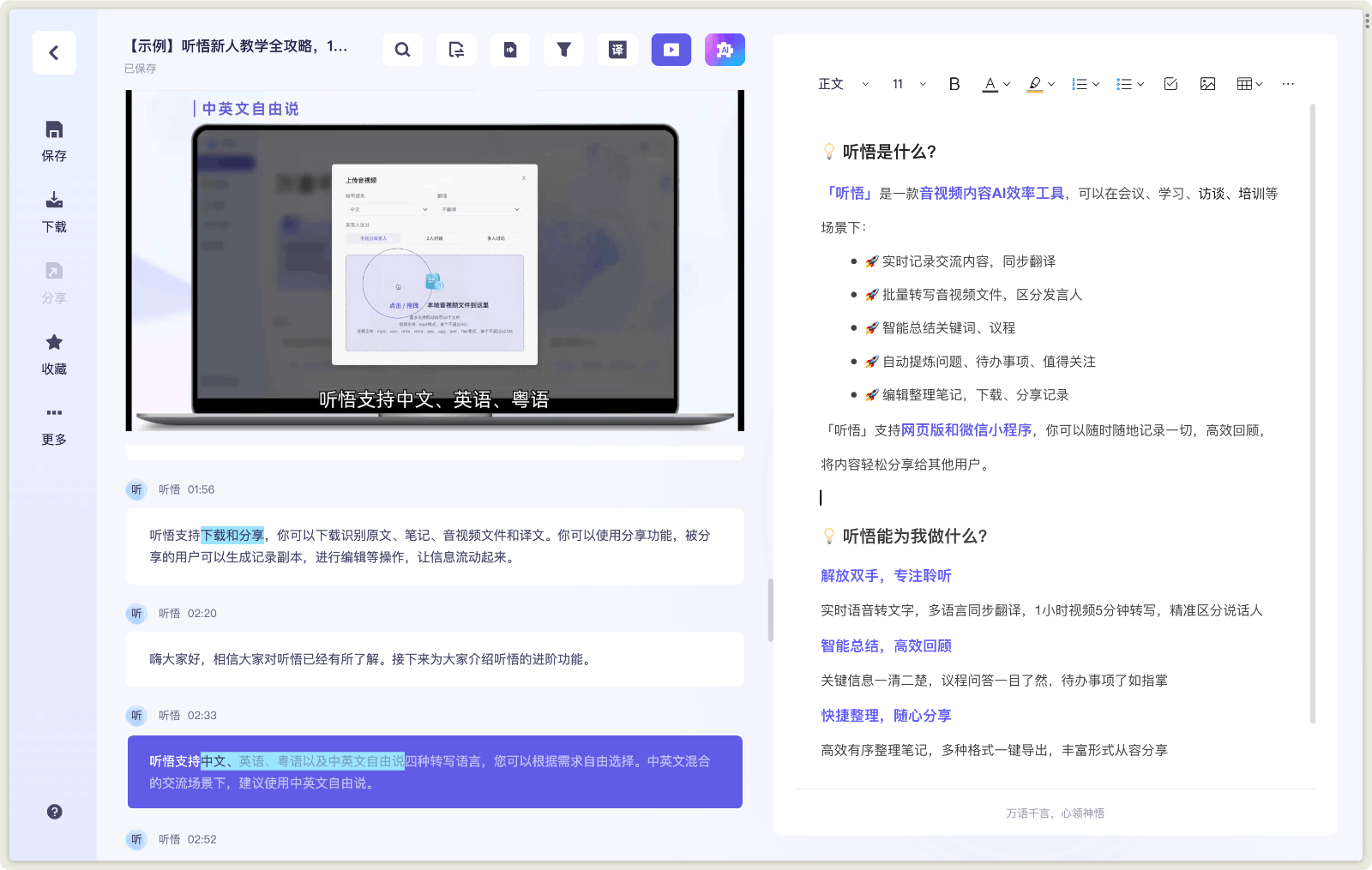The image size is (1372, 870).
Task: Click the link 音视频内容AI效率工具
Action: pos(991,194)
